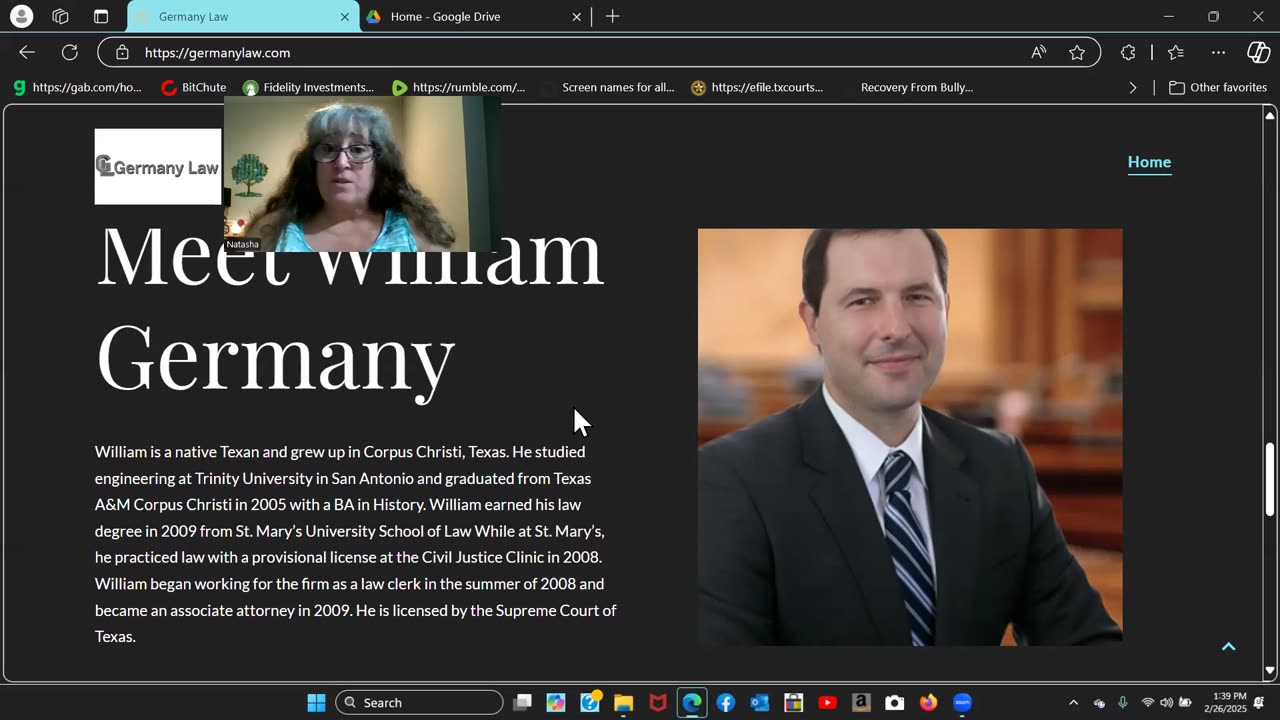Click the taskbar Search box
This screenshot has height=720, width=1280.
(x=419, y=702)
